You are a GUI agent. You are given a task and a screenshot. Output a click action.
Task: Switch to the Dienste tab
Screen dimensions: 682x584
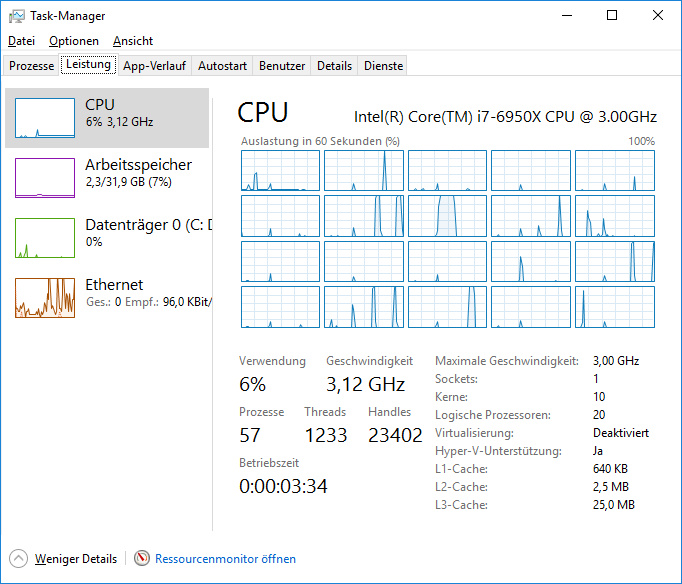tap(383, 66)
